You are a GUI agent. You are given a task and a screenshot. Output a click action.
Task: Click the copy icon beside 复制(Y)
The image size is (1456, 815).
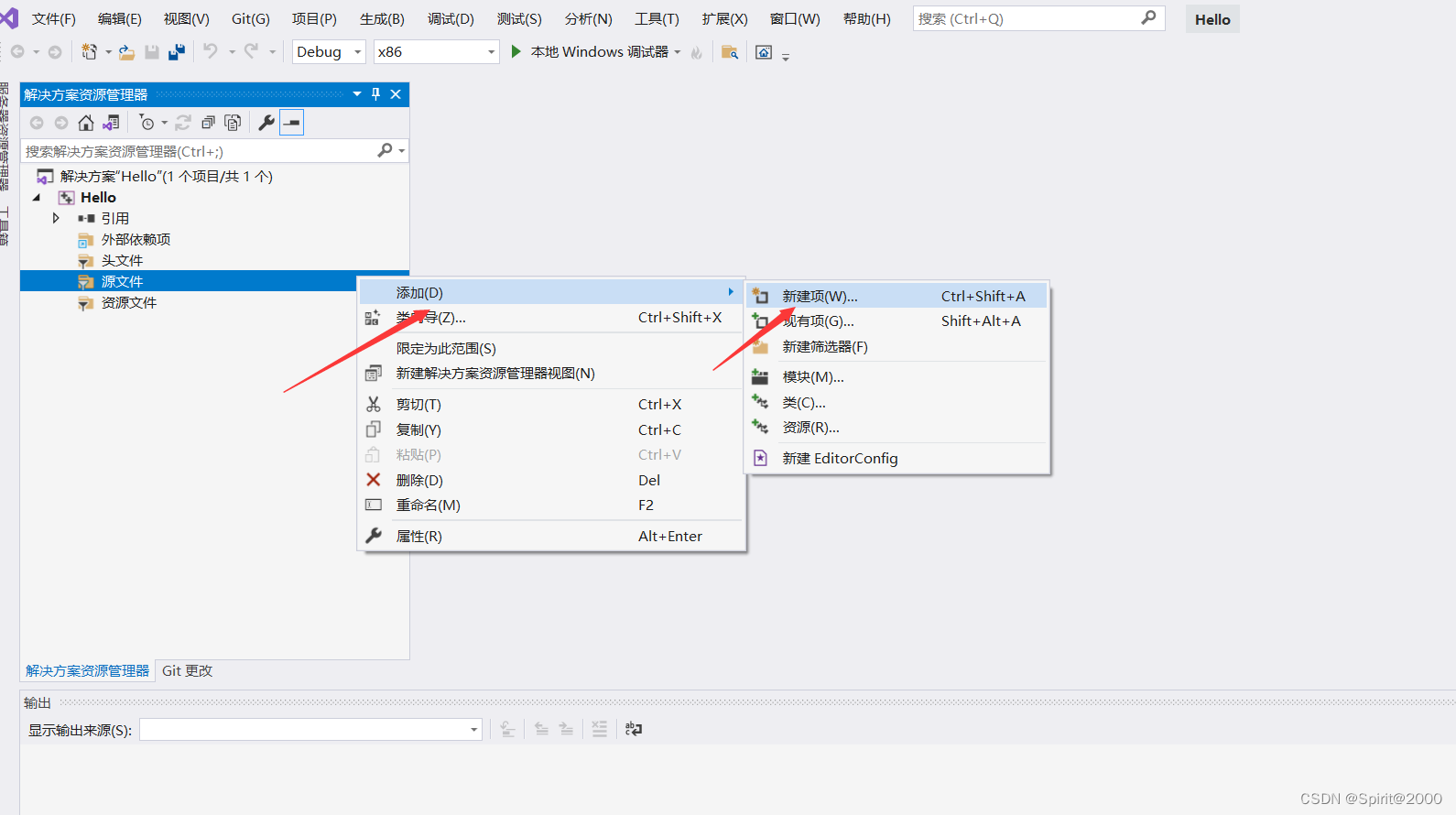pos(374,429)
